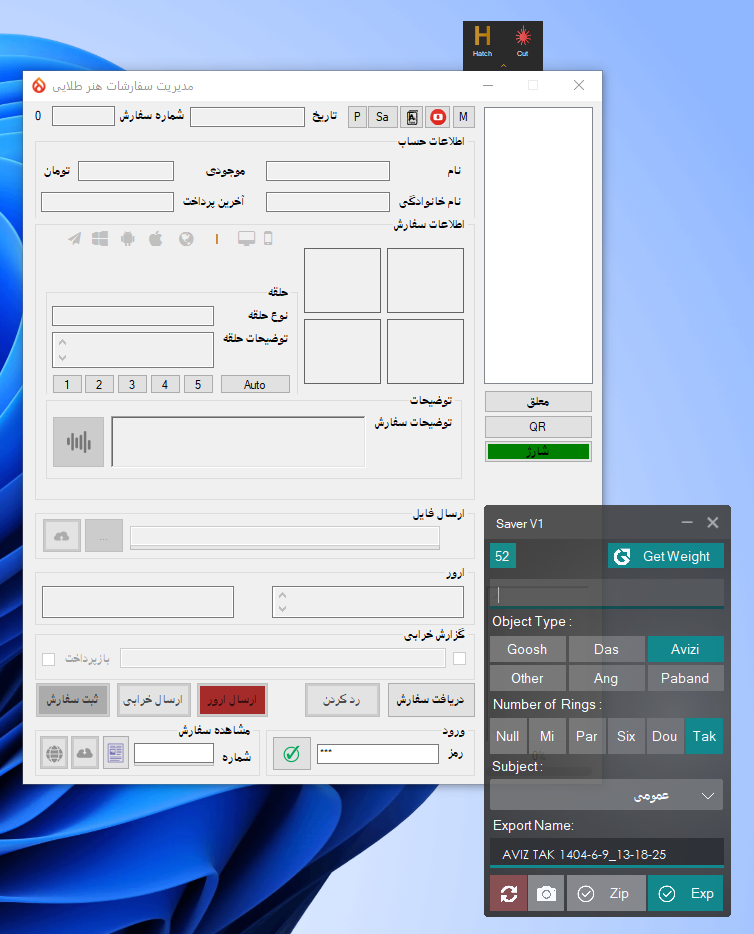Screen dimensions: 754x934
Task: Open the Subject dropdown showing عمومی
Action: pyautogui.click(x=606, y=795)
